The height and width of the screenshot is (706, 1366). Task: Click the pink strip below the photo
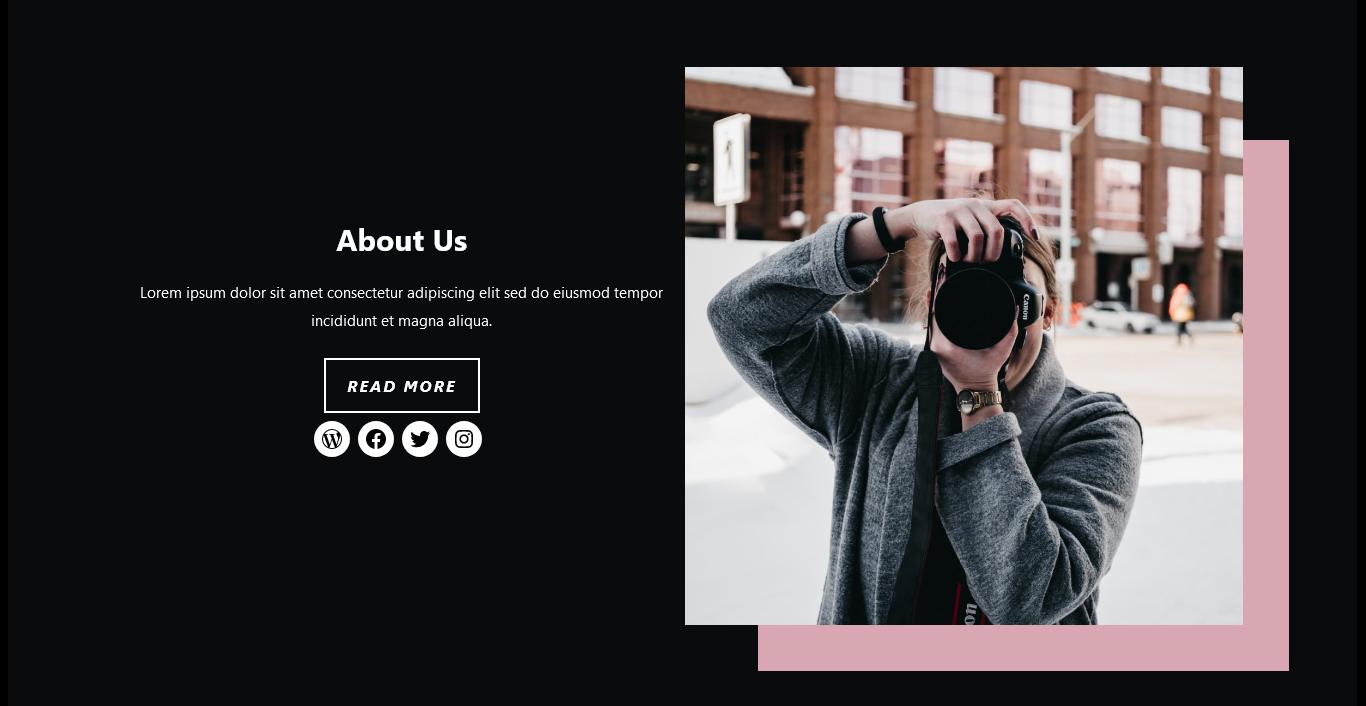pyautogui.click(x=1023, y=648)
